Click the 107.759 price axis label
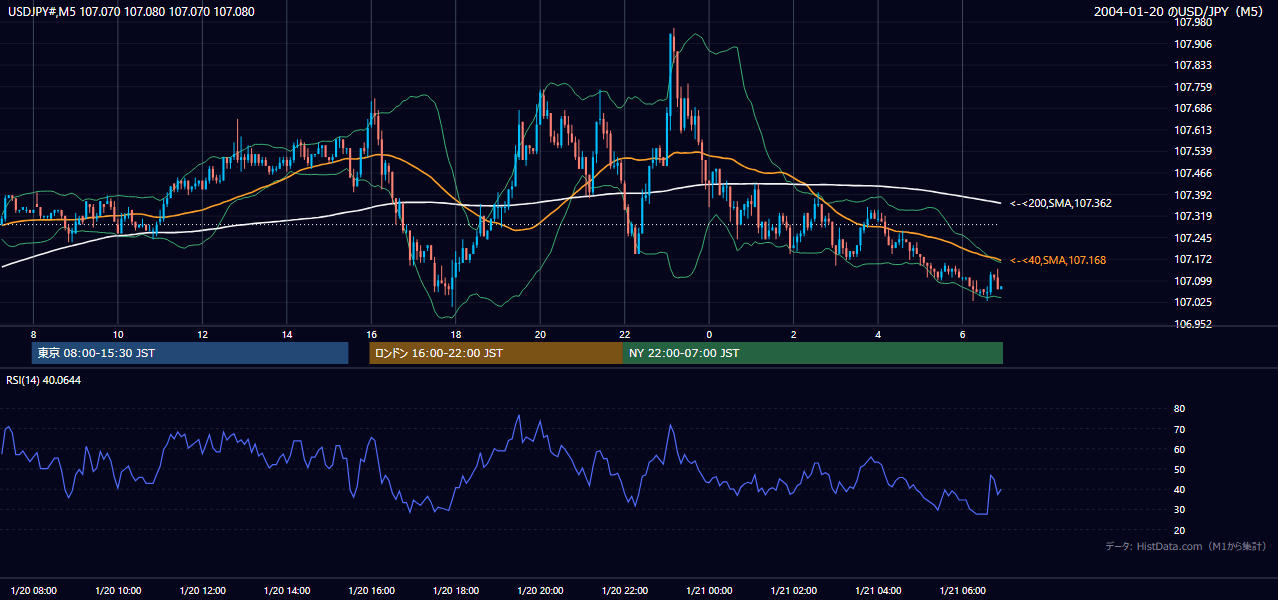Viewport: 1278px width, 600px height. 1192,87
